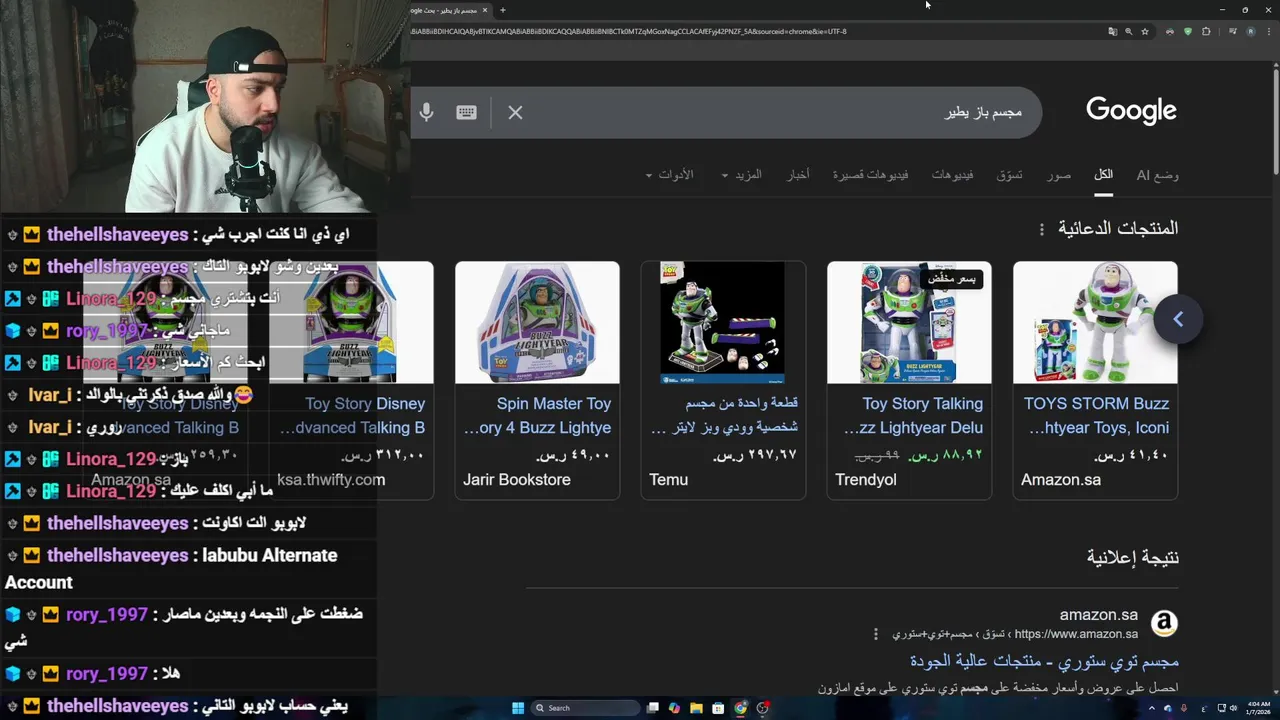Click the ٢٩٧٫٦٧ ر.س Temu price

point(755,454)
